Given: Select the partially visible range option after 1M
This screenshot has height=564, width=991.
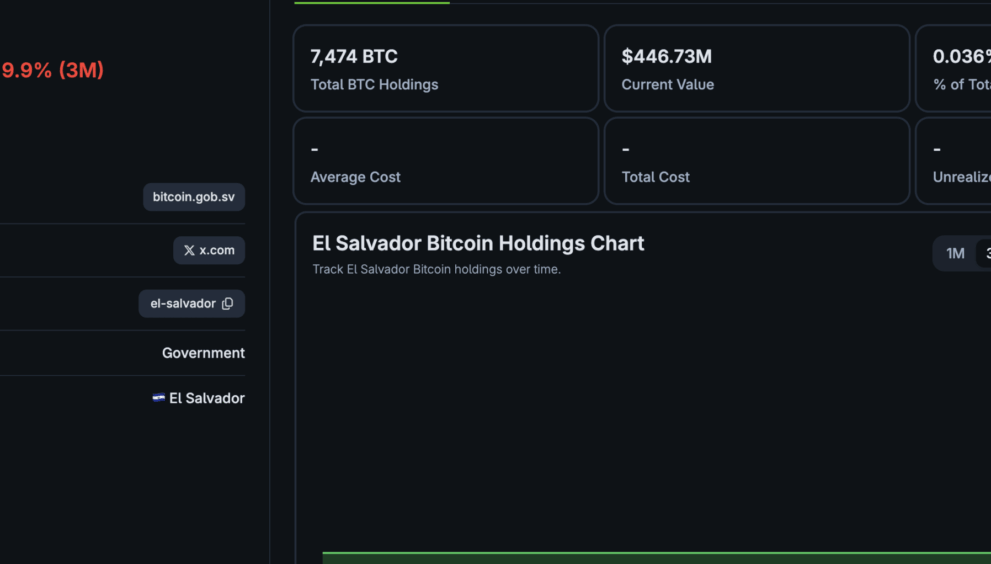Looking at the screenshot, I should [x=985, y=254].
